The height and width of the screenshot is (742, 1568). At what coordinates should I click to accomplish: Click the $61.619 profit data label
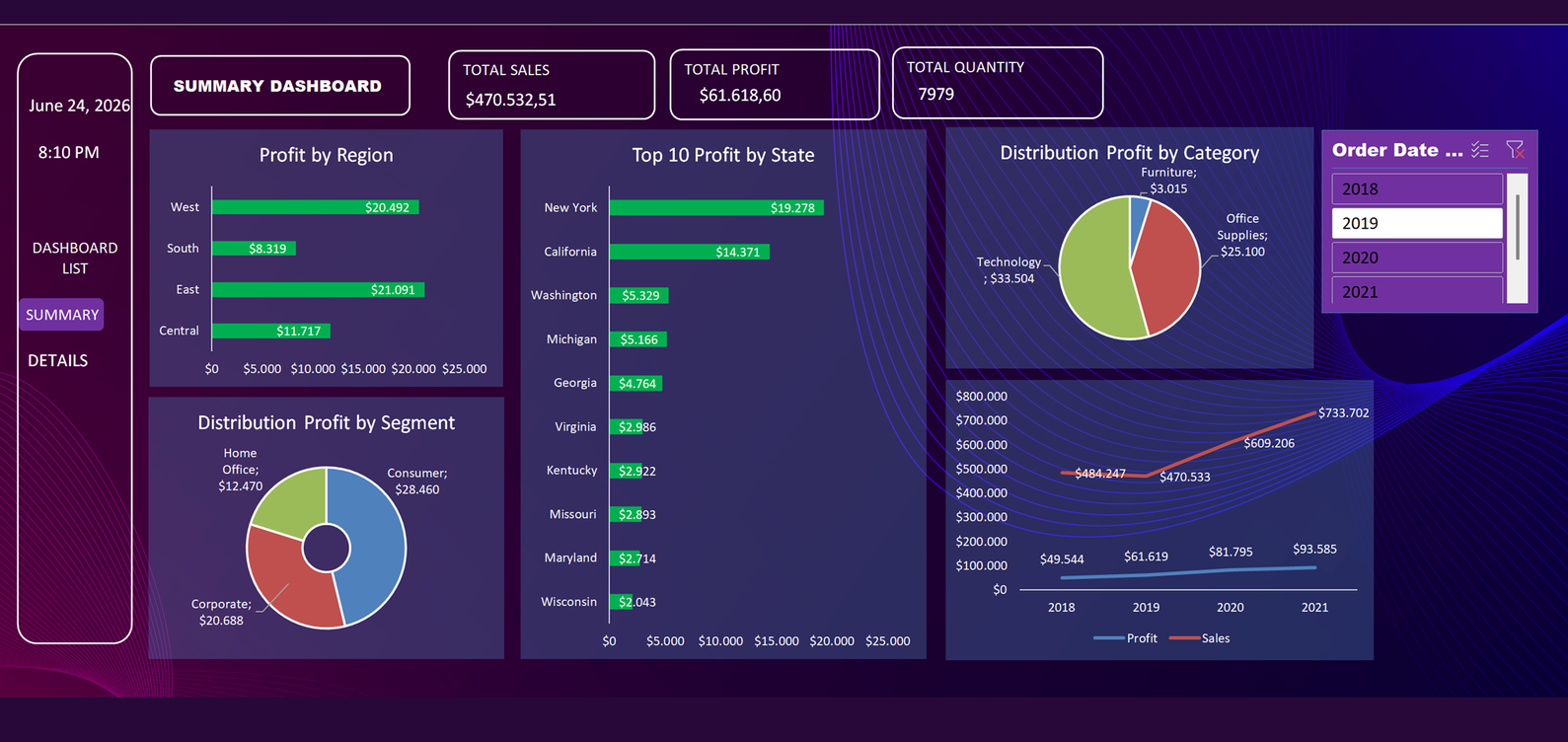pos(1146,556)
